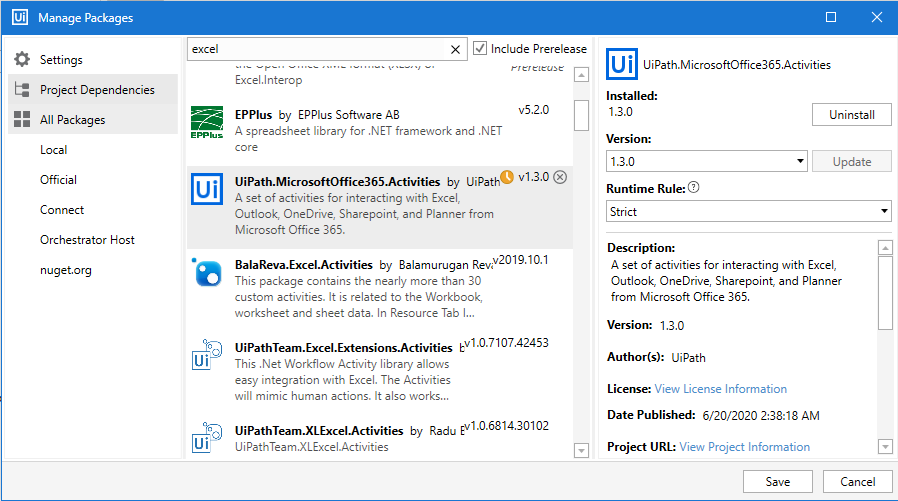This screenshot has width=898, height=501.
Task: Click the v2019.10.1 version label
Action: 521,260
